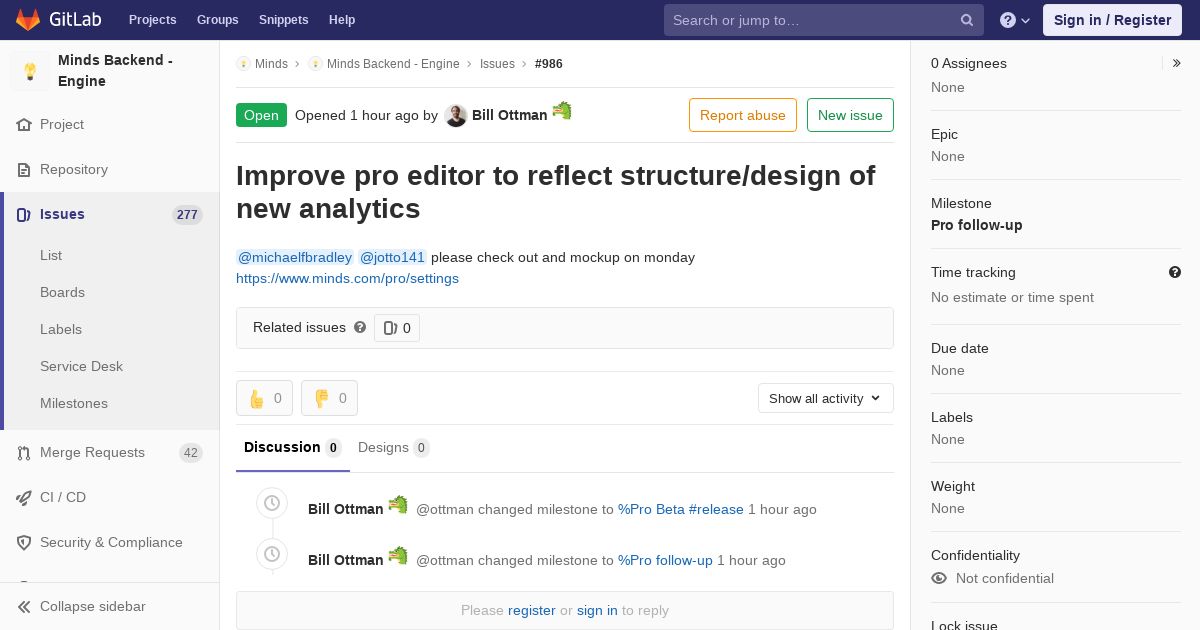Click the Security & Compliance shield icon
The width and height of the screenshot is (1200, 630).
24,543
